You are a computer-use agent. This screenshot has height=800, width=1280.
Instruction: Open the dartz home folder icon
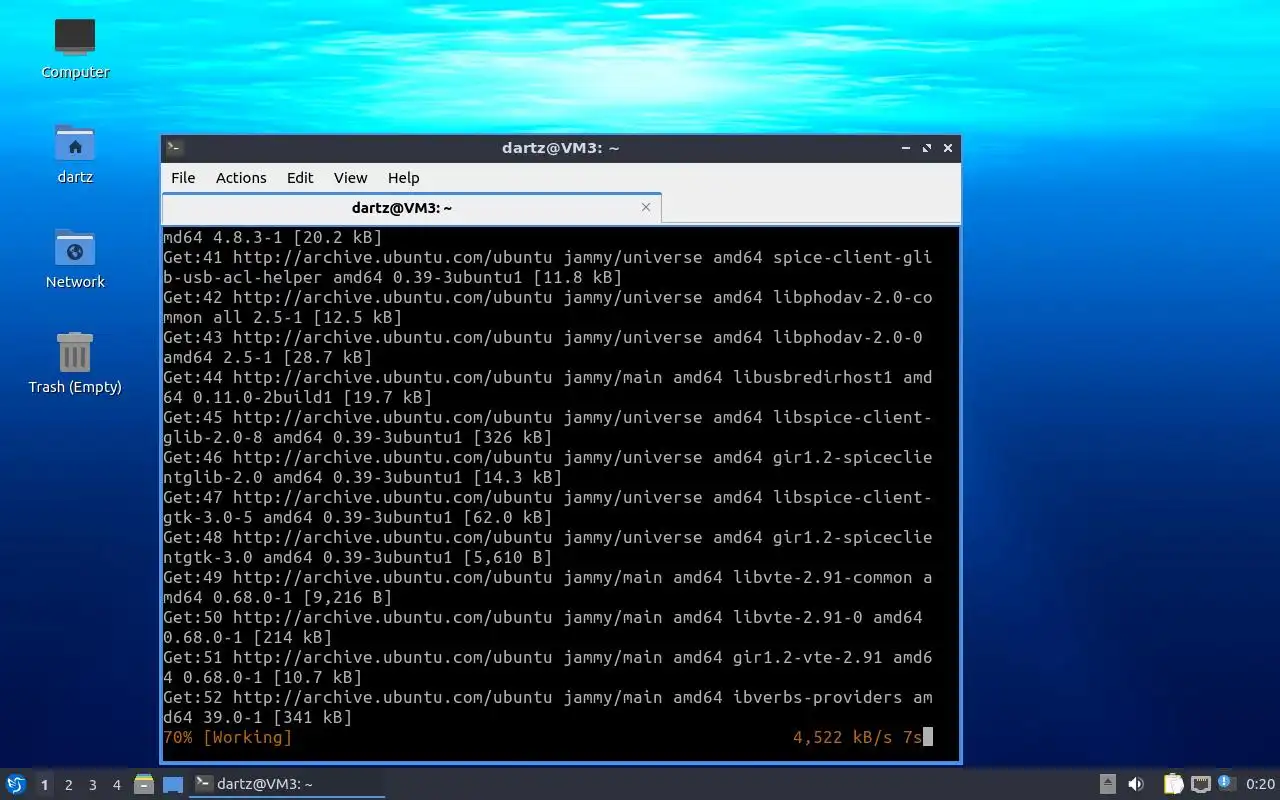[x=75, y=153]
